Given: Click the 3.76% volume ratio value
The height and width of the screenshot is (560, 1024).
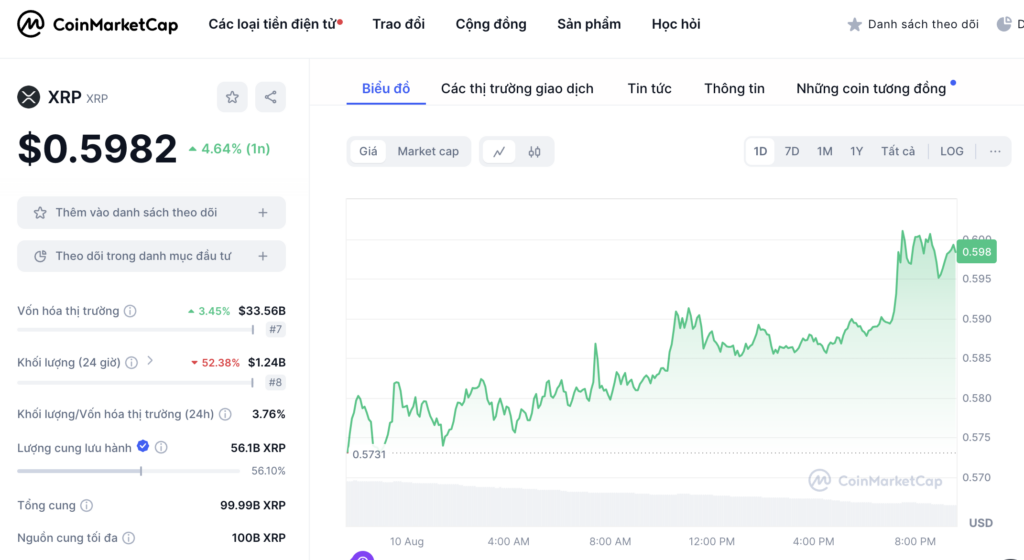Looking at the screenshot, I should pyautogui.click(x=268, y=414).
